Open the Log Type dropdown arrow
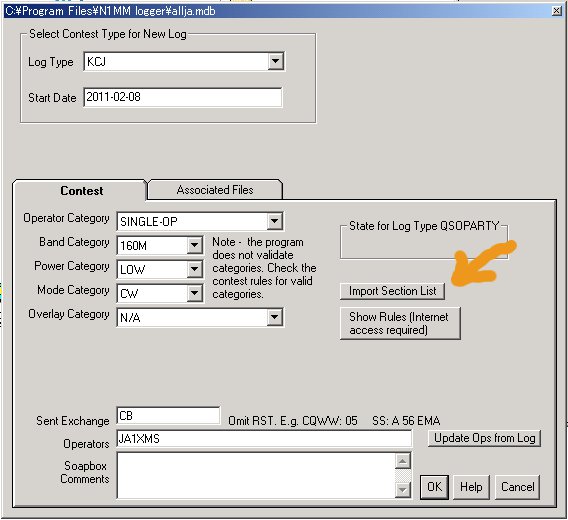The image size is (568, 520). tap(275, 61)
